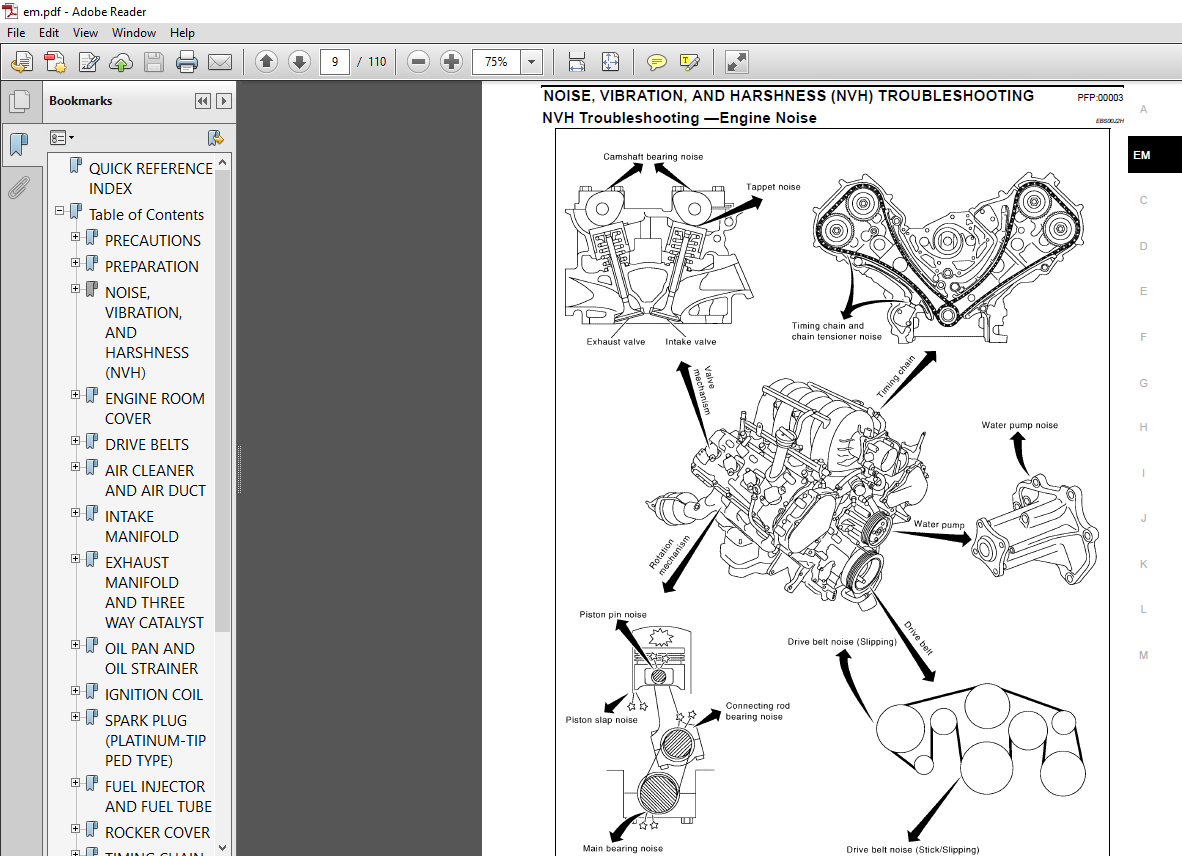
Task: Open QUICK REFERENCE INDEX bookmark
Action: point(151,179)
